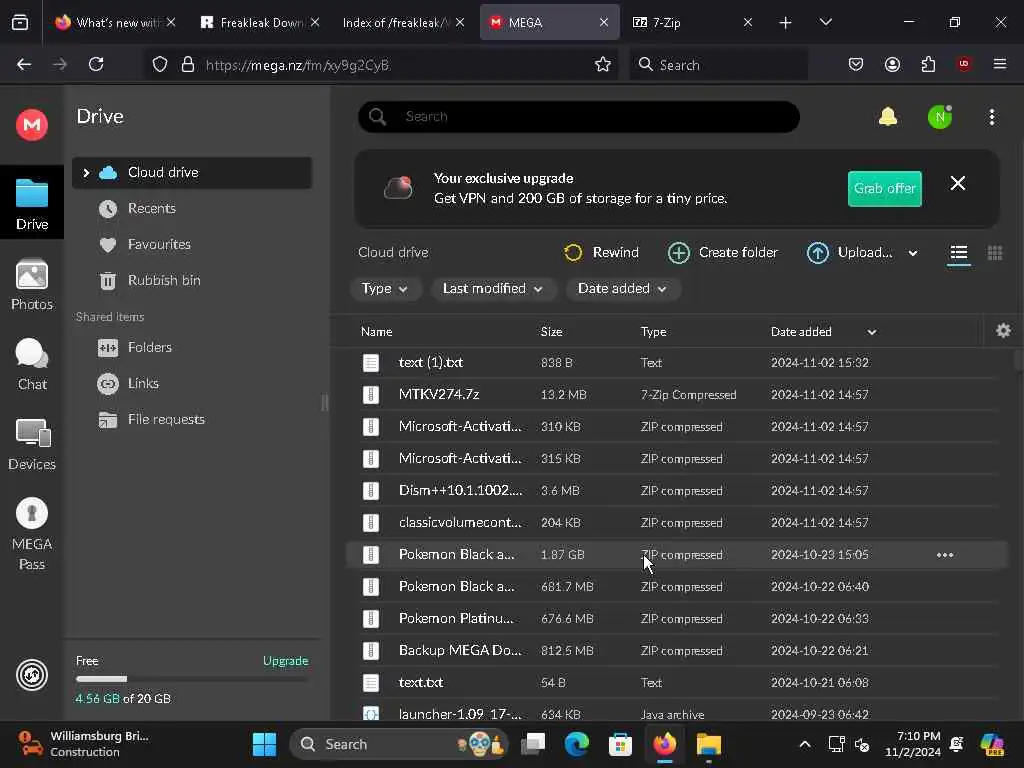Image resolution: width=1024 pixels, height=768 pixels.
Task: Open MEGA Pass in left rail
Action: (31, 534)
